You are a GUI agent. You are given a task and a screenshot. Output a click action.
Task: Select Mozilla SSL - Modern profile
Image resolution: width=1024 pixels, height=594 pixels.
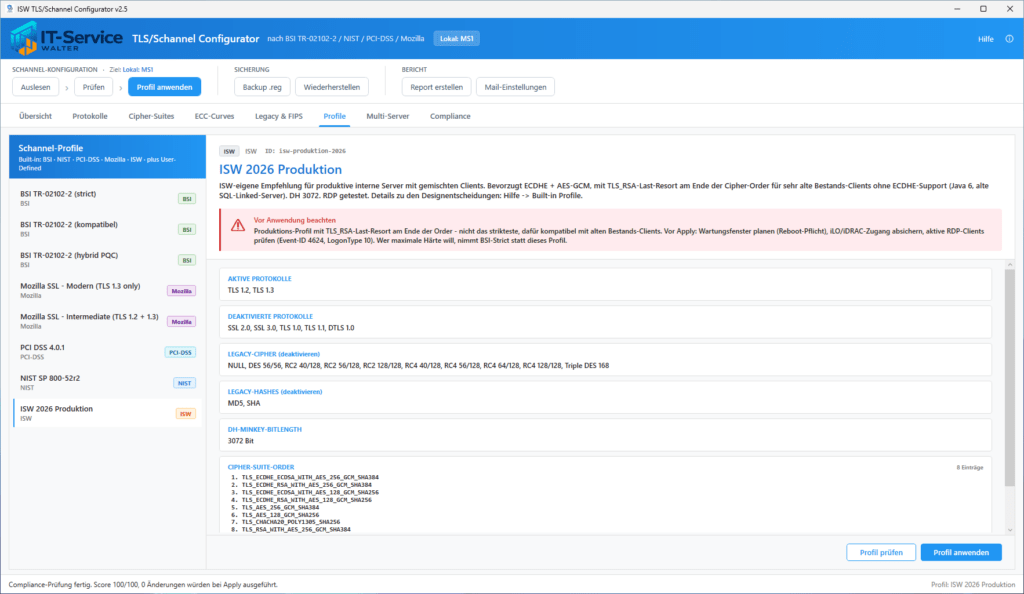click(x=108, y=290)
